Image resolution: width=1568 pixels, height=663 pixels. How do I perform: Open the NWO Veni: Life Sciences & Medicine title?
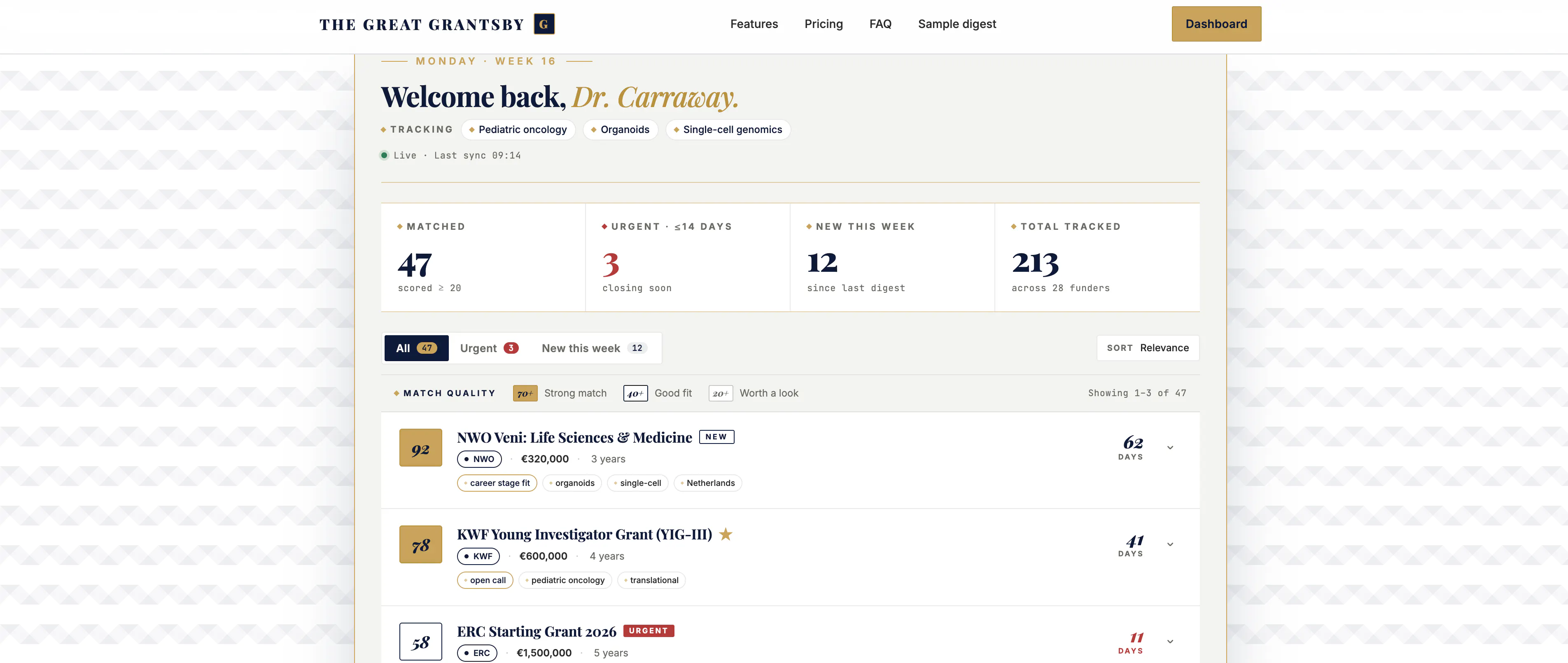pos(574,437)
